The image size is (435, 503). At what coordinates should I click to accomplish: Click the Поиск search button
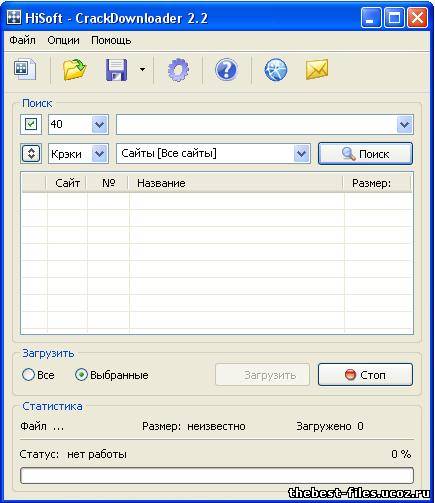tap(365, 154)
